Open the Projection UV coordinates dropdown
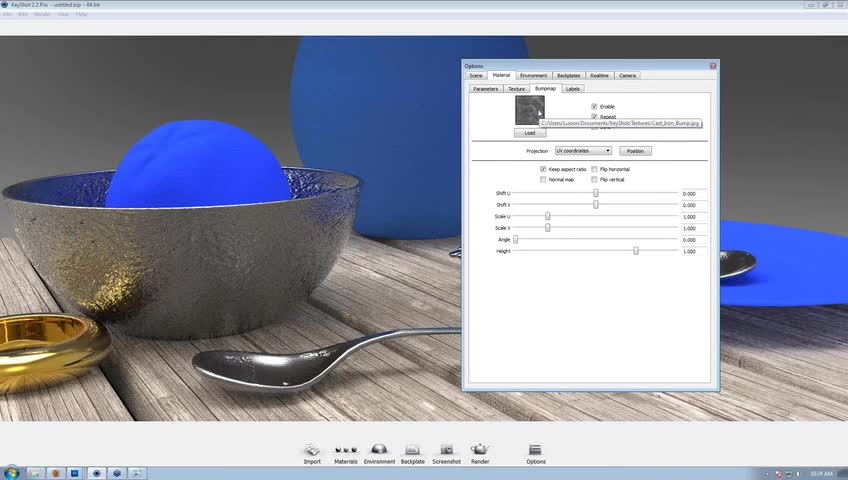848x480 pixels. pos(583,151)
